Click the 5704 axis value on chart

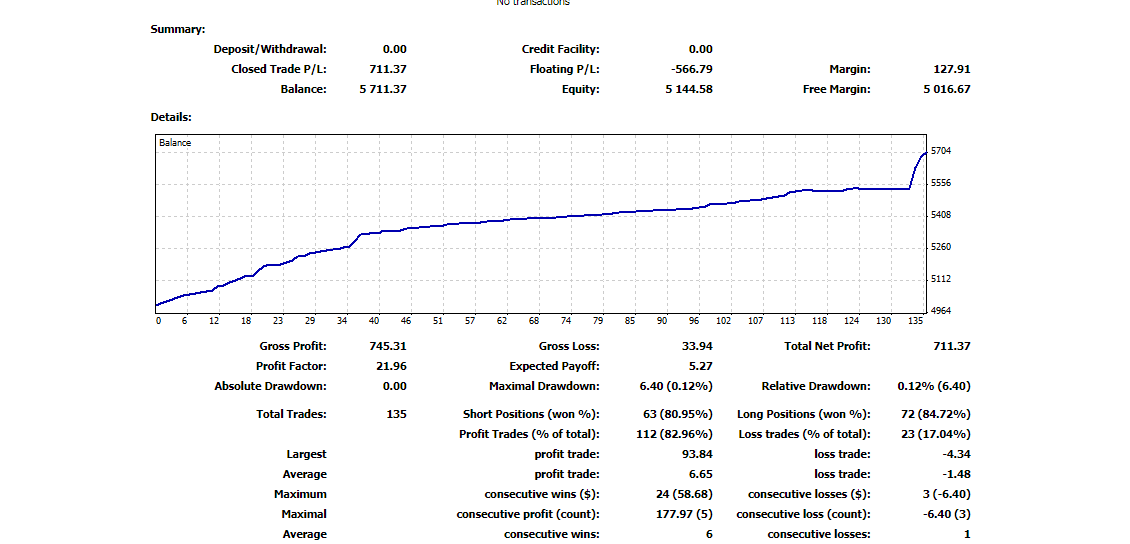[x=941, y=151]
